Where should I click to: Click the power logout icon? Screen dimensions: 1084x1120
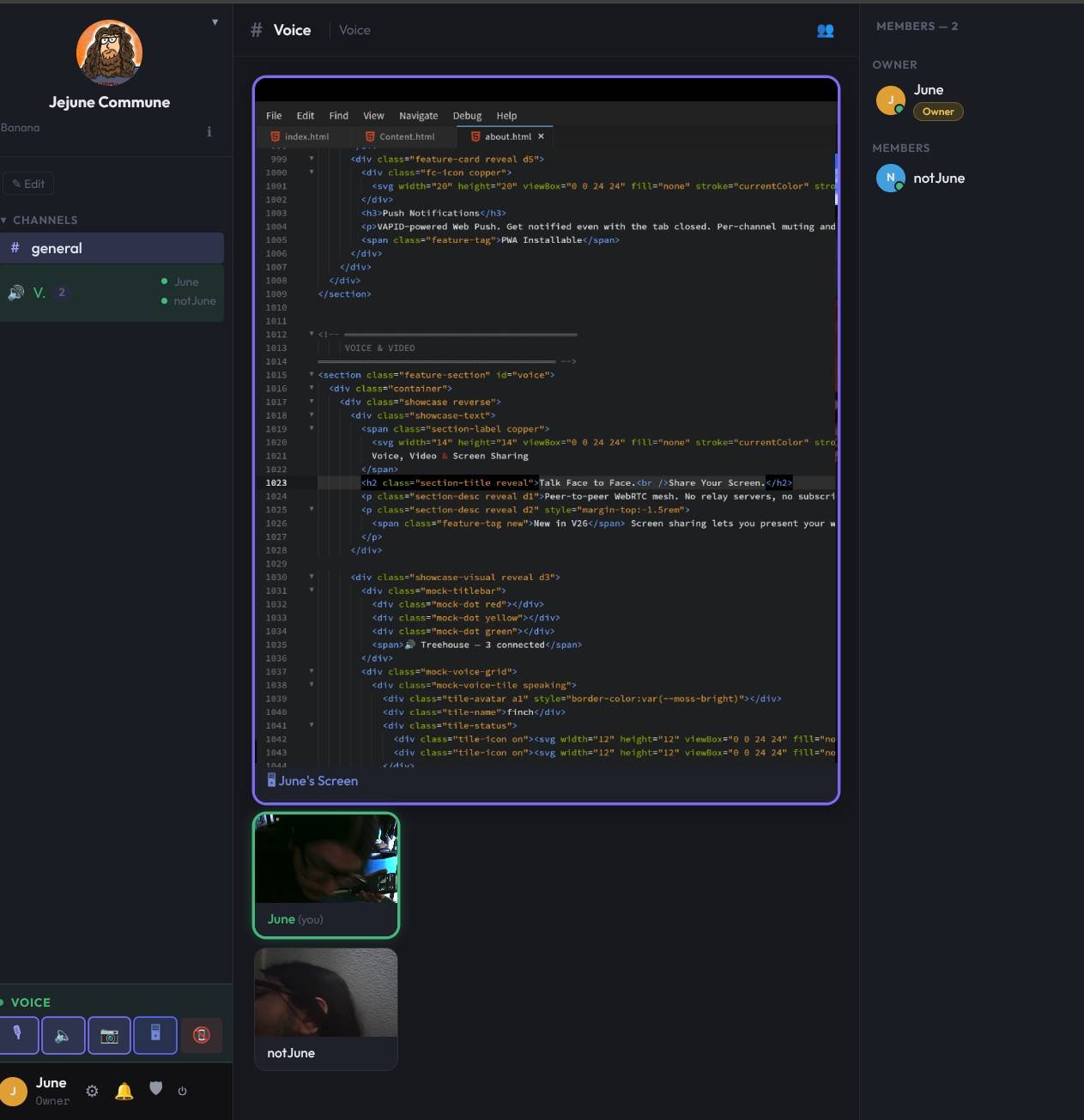coord(182,1091)
